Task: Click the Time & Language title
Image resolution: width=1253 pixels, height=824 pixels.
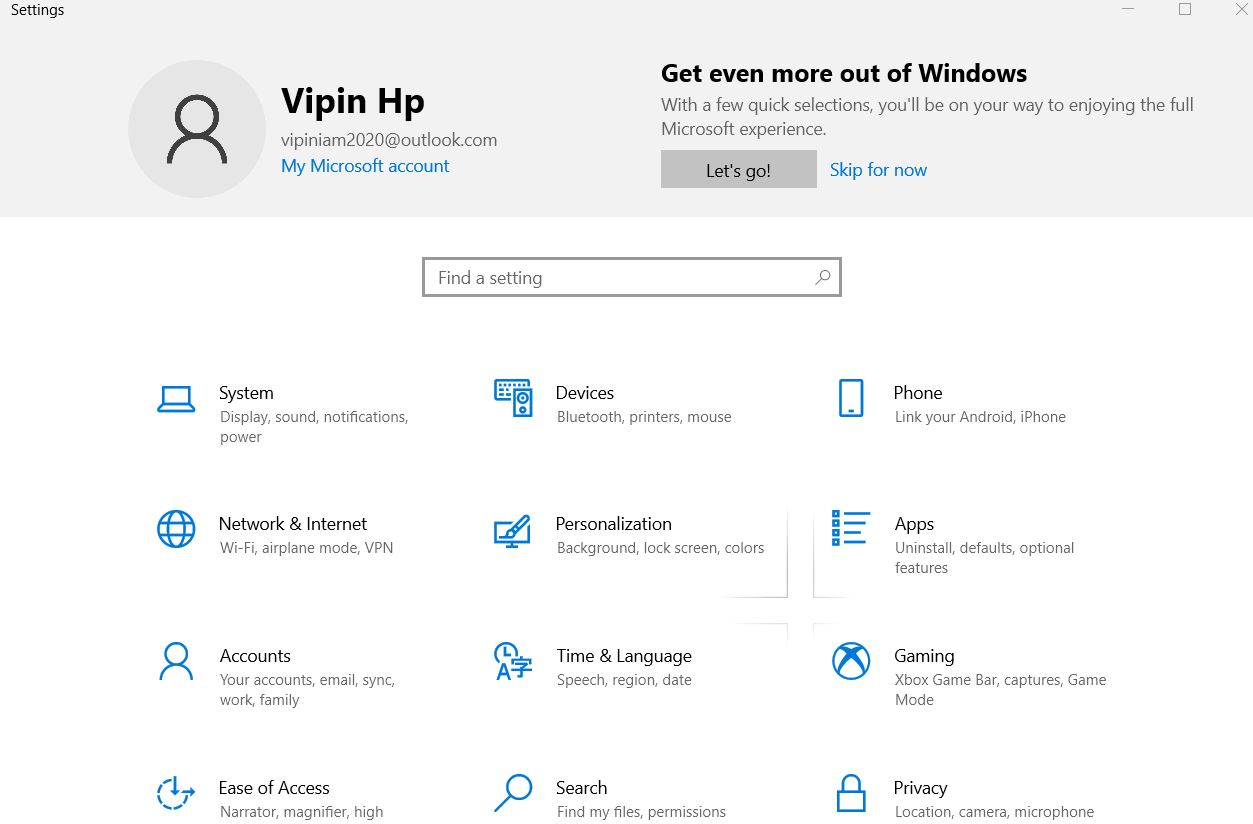Action: tap(624, 656)
